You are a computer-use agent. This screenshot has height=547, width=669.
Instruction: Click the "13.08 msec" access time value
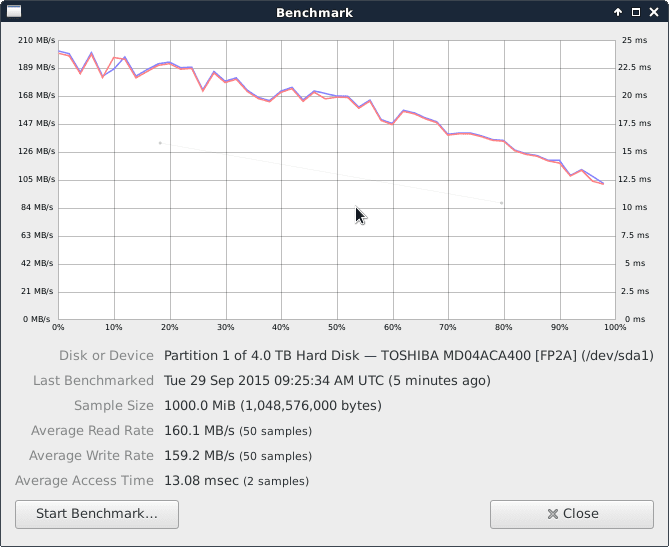(201, 481)
